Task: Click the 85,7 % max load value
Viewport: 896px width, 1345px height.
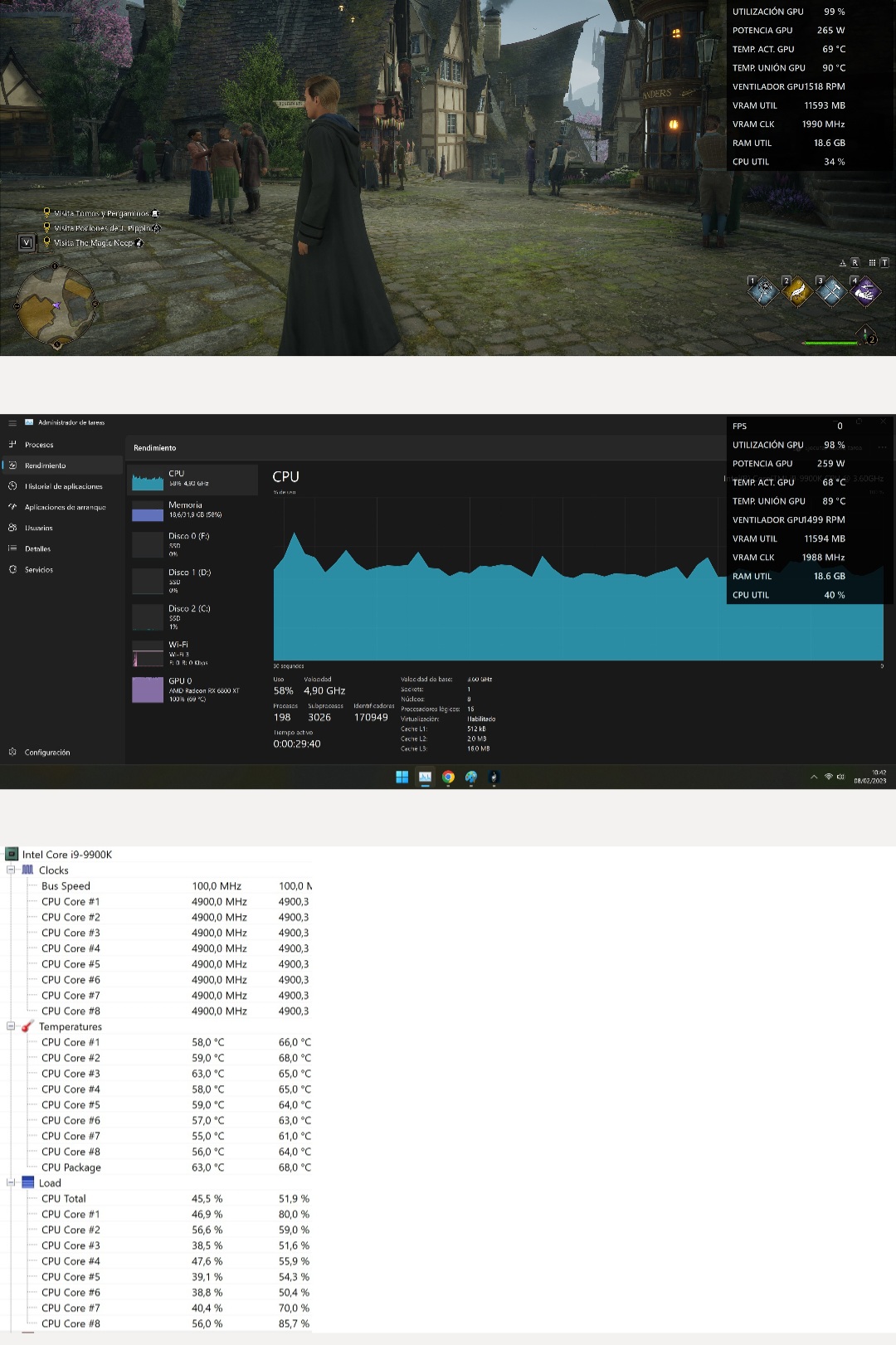Action: 294,1324
